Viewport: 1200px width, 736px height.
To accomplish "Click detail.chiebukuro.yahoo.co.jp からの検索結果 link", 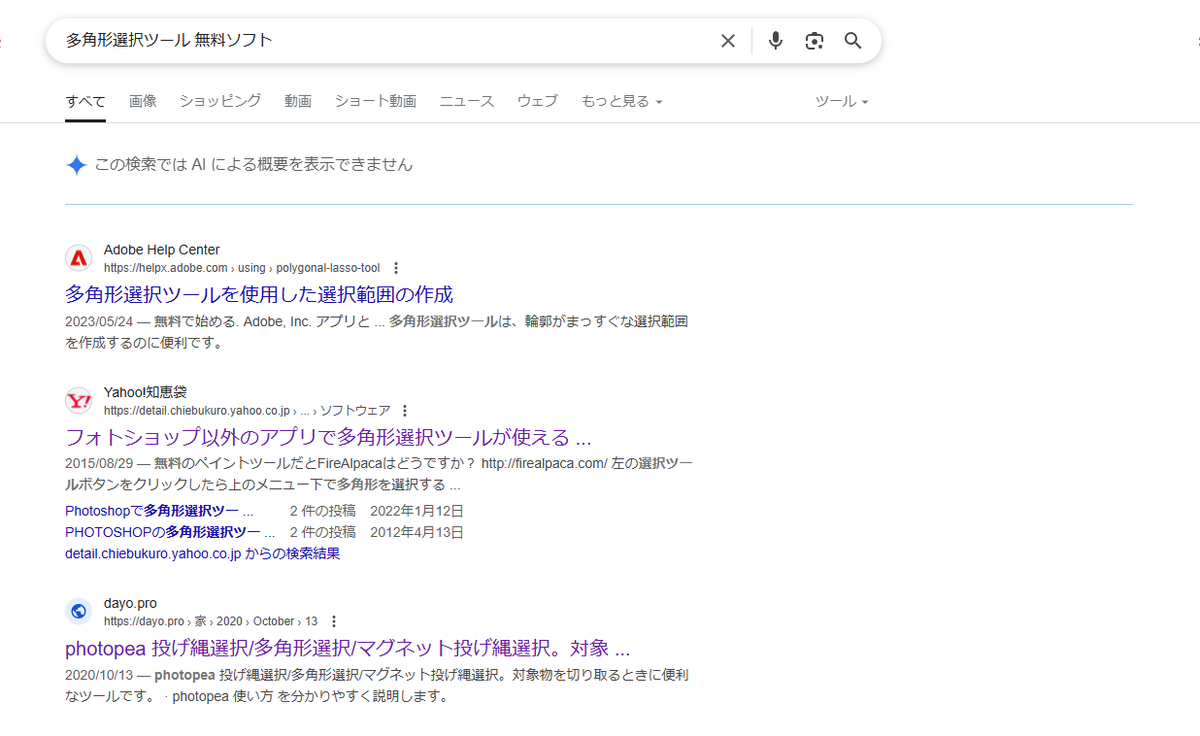I will coord(202,553).
